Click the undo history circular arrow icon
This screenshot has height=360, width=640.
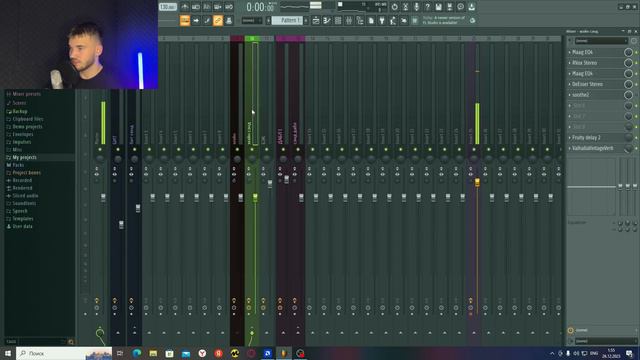tap(394, 7)
